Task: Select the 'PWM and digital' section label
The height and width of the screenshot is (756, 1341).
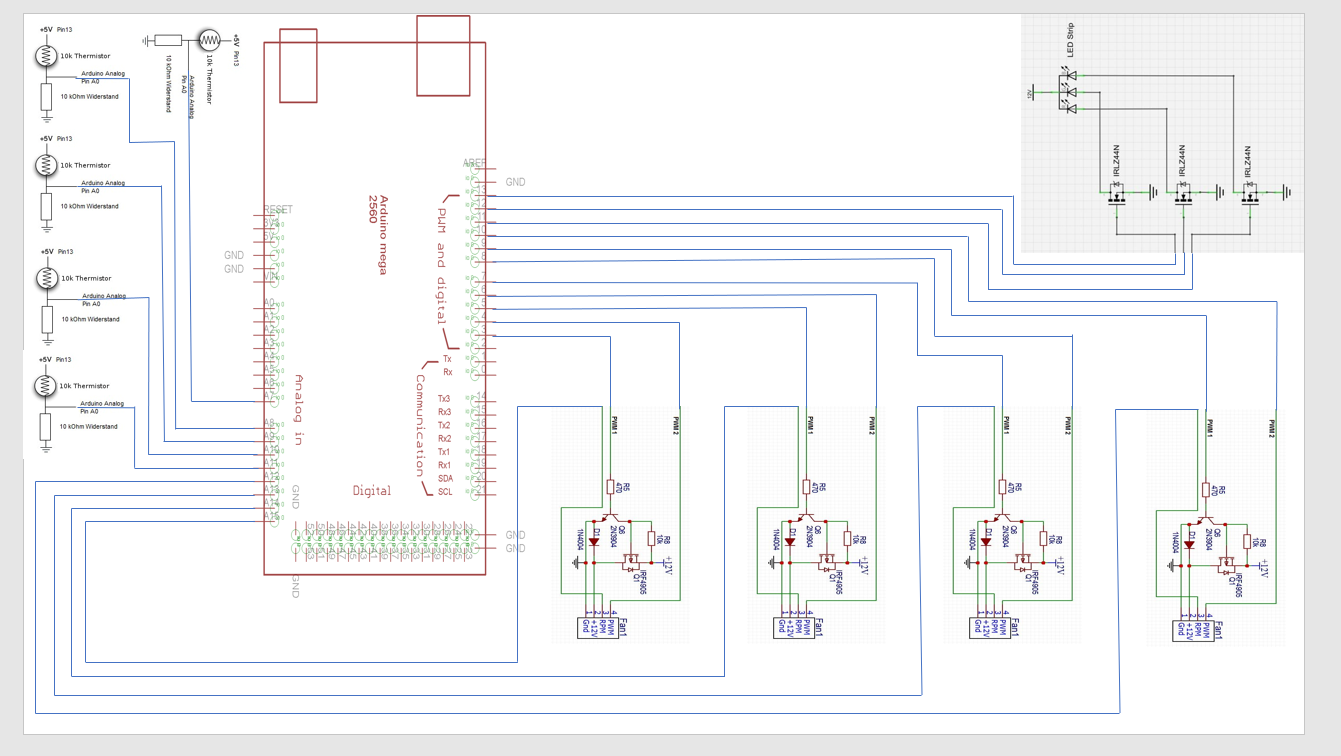Action: (x=441, y=265)
